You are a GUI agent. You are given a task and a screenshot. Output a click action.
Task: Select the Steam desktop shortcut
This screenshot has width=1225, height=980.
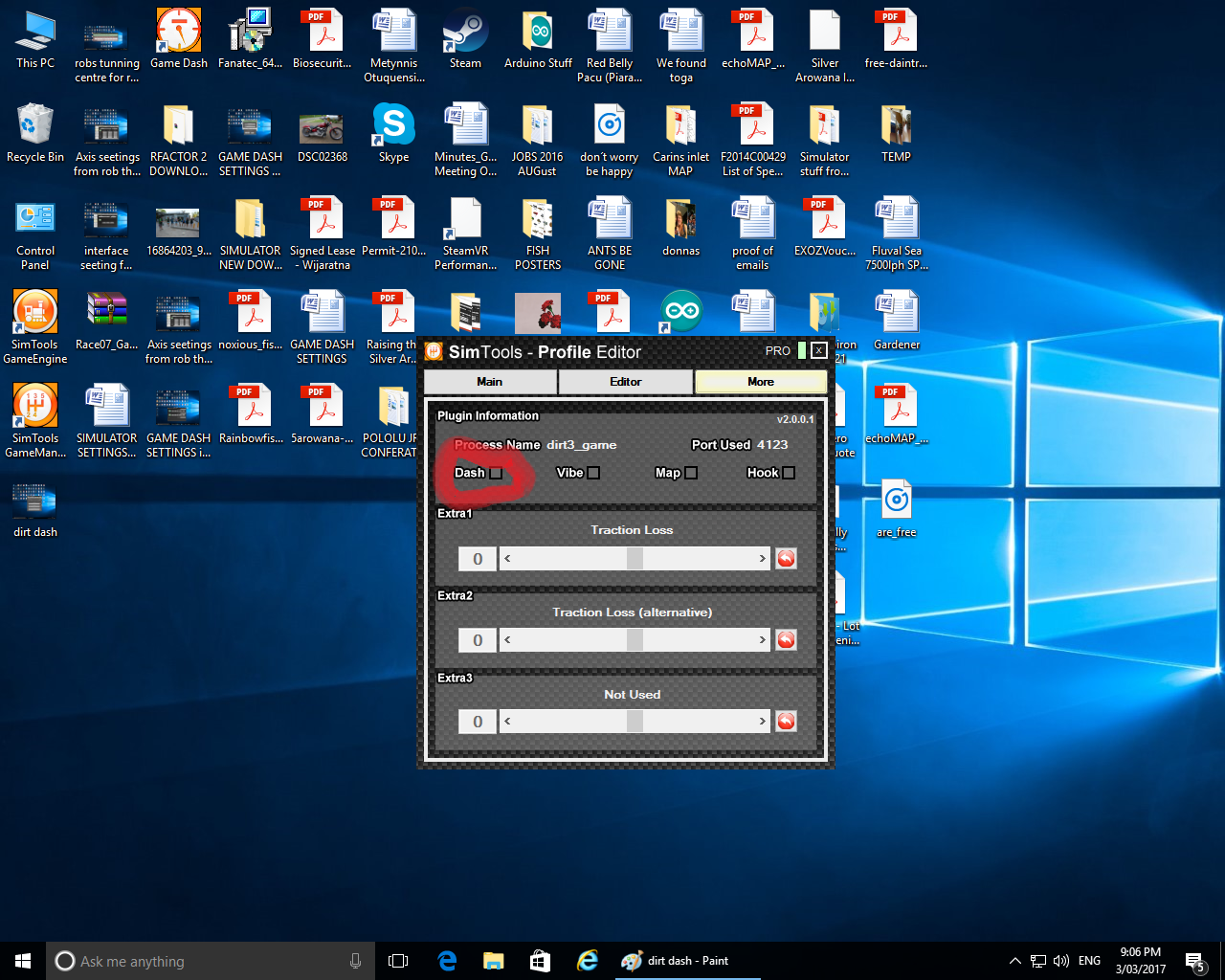[x=466, y=39]
